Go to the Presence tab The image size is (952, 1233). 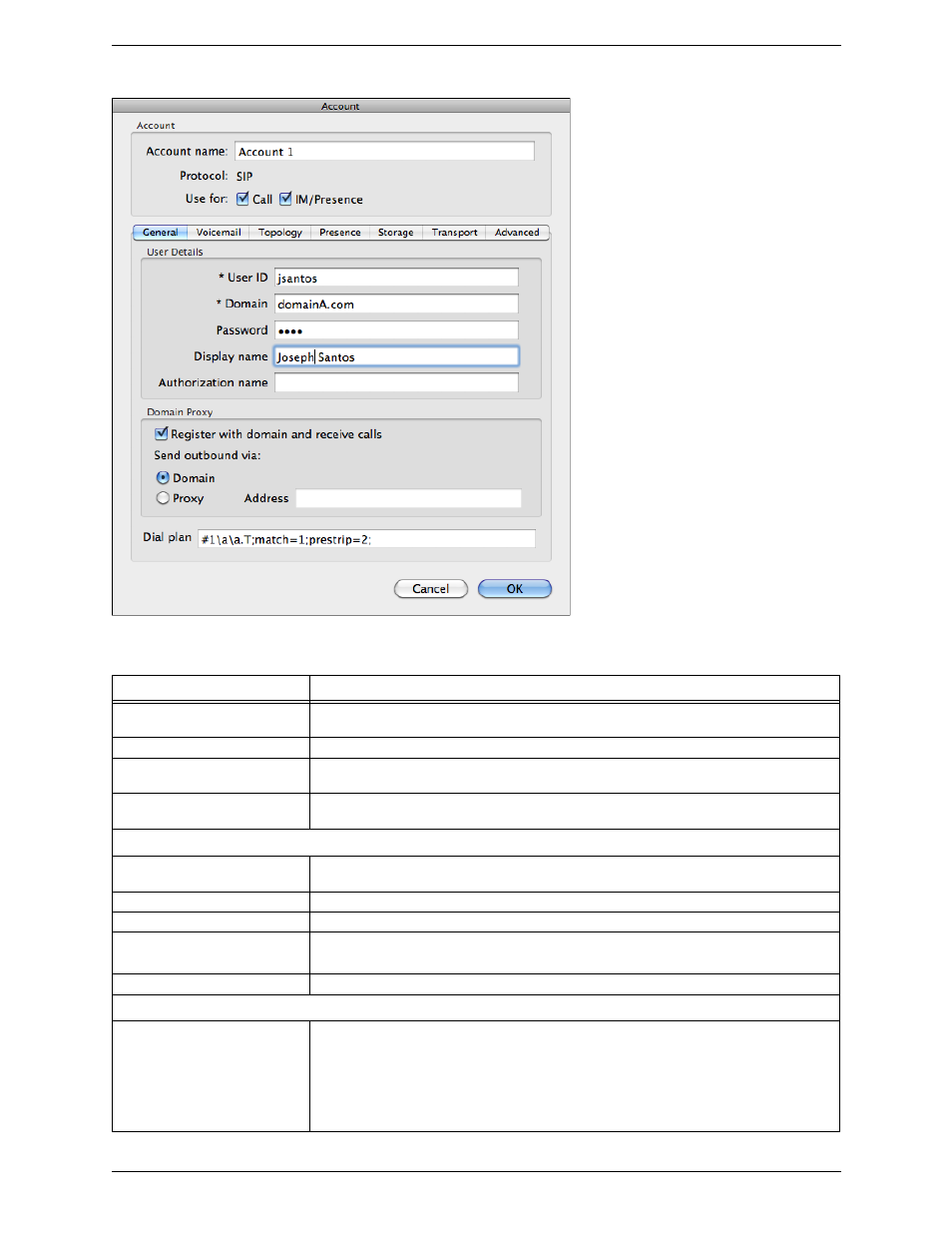(339, 233)
